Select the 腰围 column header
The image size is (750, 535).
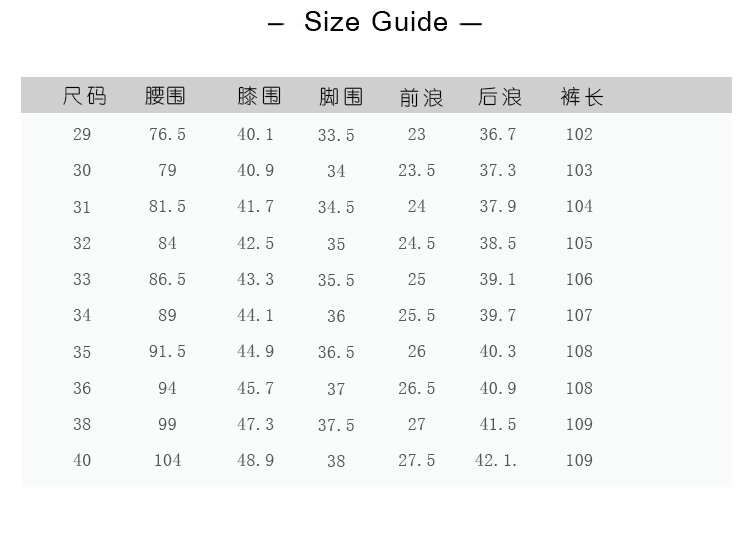[165, 96]
